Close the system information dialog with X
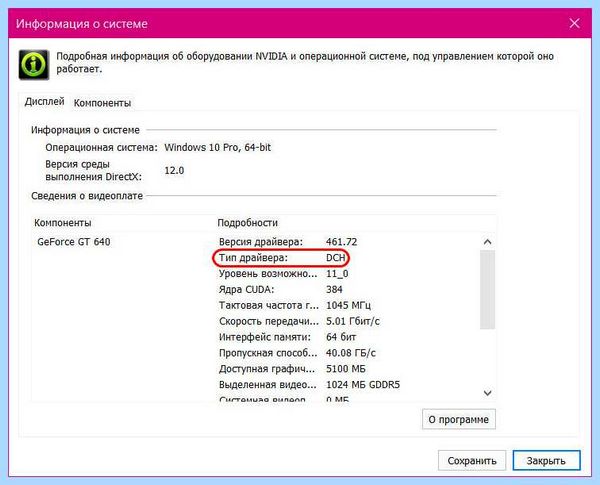600x485 pixels. pyautogui.click(x=574, y=23)
